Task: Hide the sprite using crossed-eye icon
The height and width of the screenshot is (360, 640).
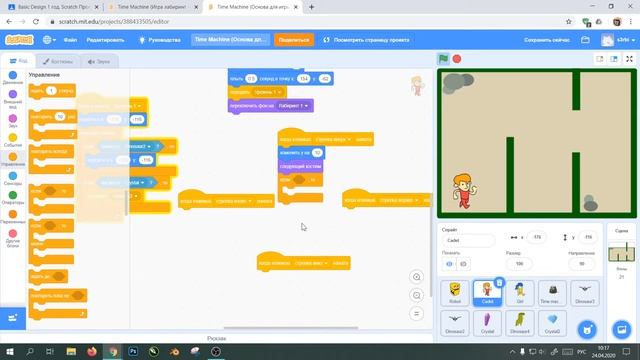Action: tap(463, 264)
